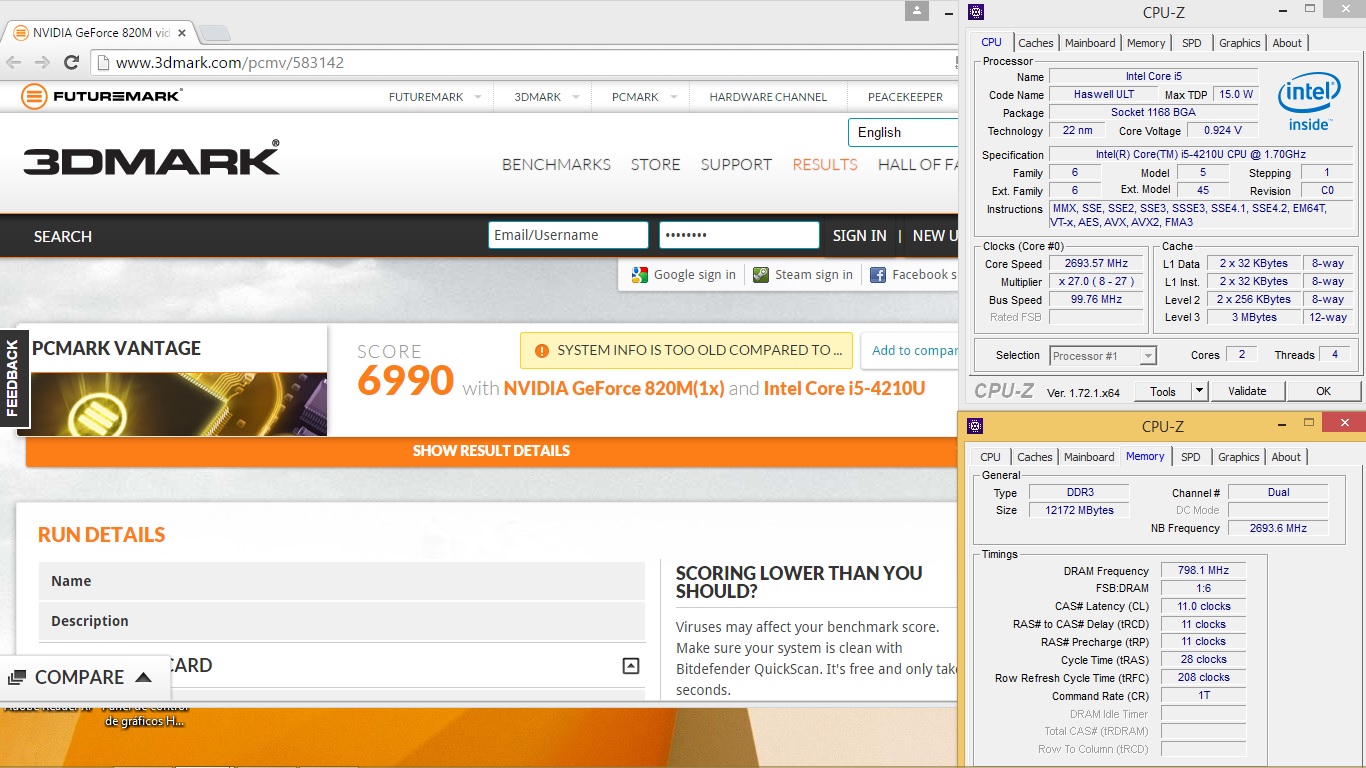Screen dimensions: 1366x768
Task: Select SPD tab in lower CPU-Z window
Action: (x=1191, y=457)
